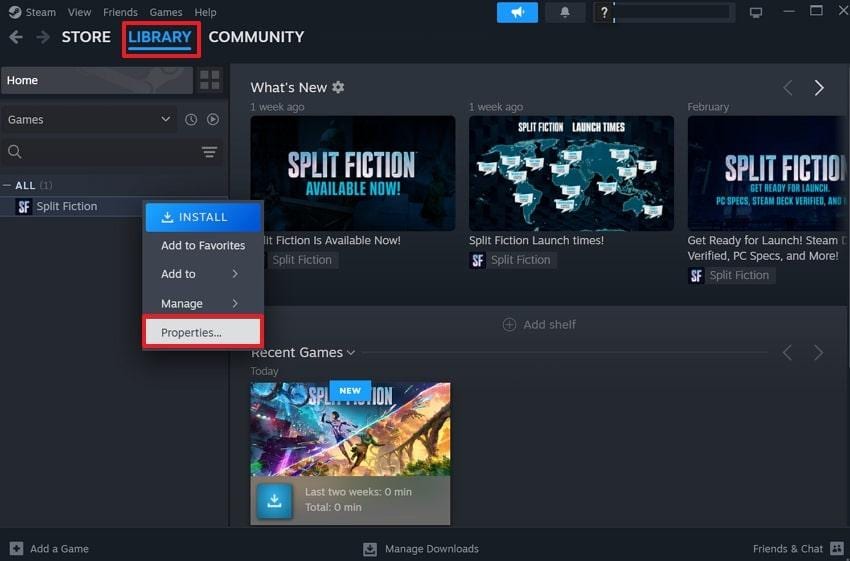This screenshot has width=850, height=561.
Task: Open the notifications bell
Action: click(x=565, y=12)
